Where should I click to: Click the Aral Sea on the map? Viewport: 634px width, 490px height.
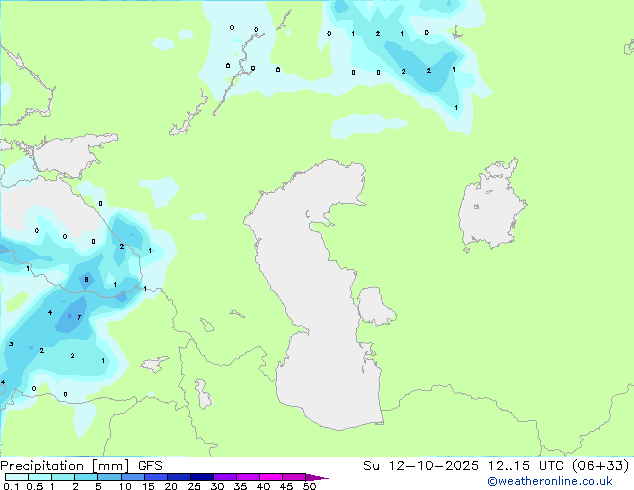tap(491, 210)
